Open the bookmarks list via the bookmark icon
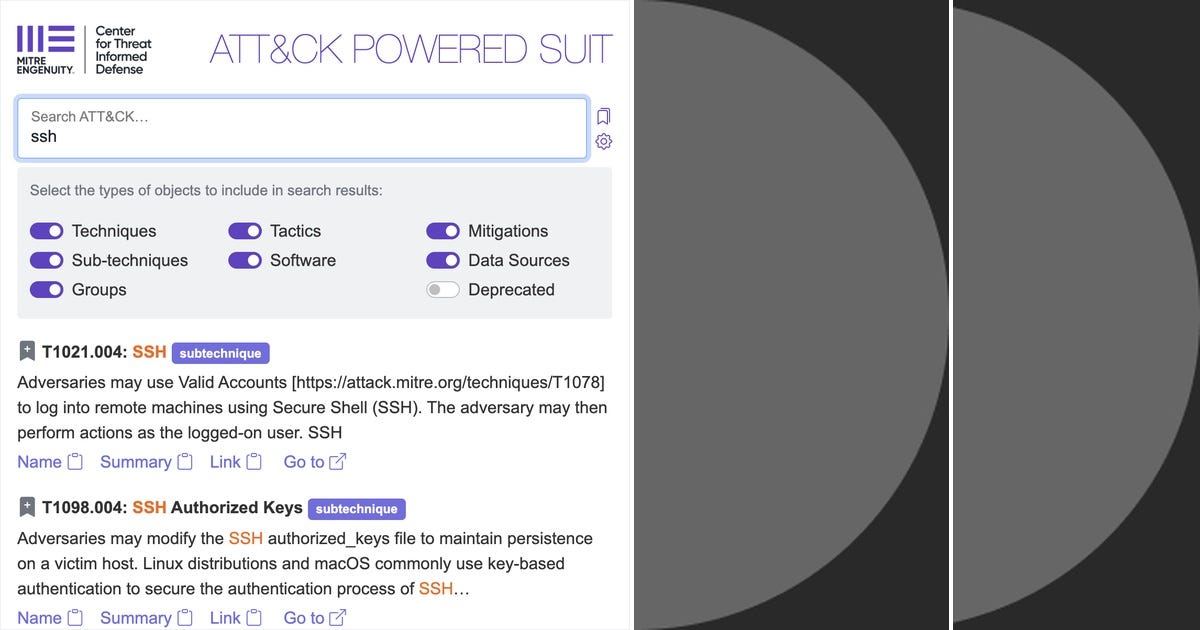 point(603,116)
